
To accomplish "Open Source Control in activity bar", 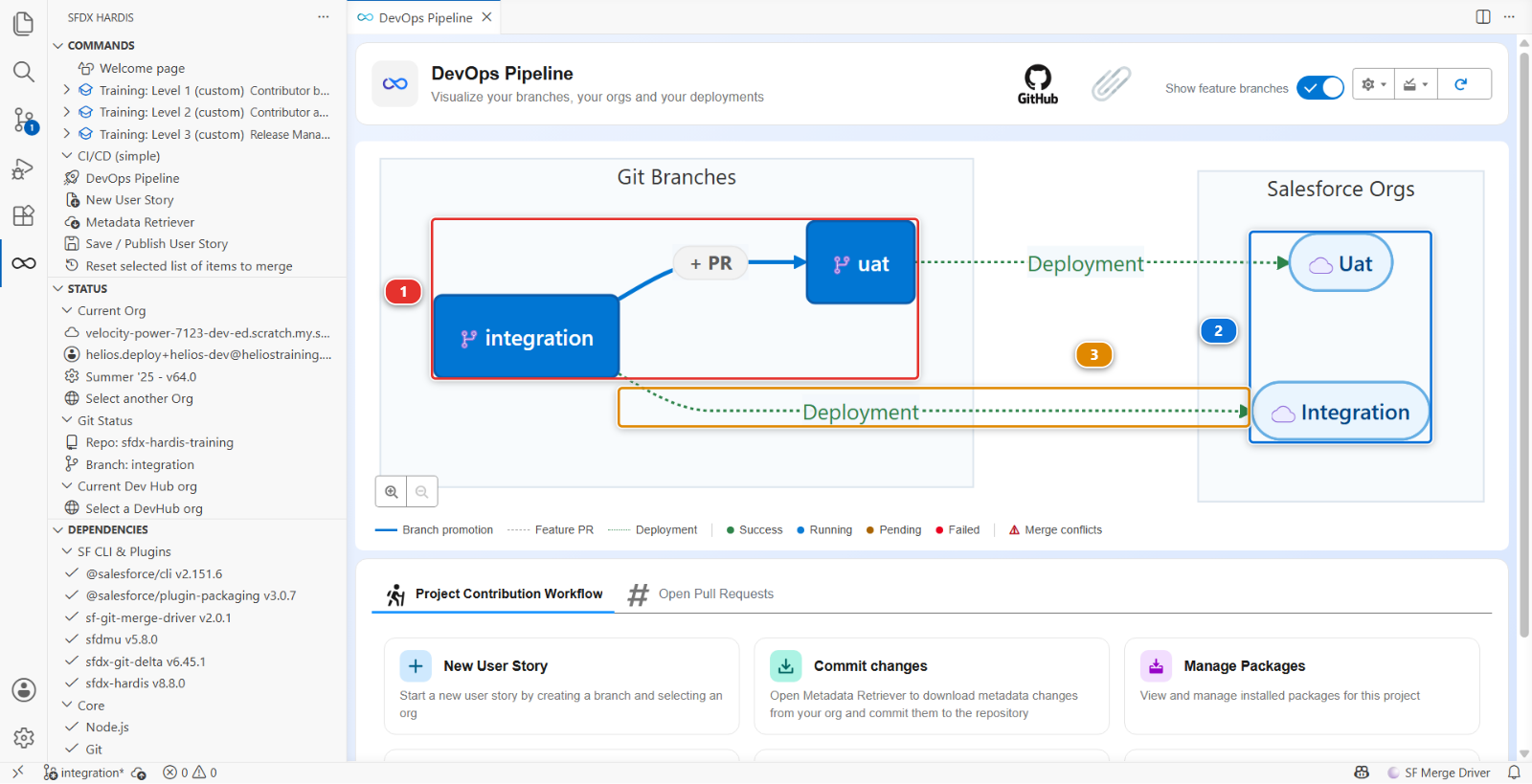I will (x=24, y=121).
